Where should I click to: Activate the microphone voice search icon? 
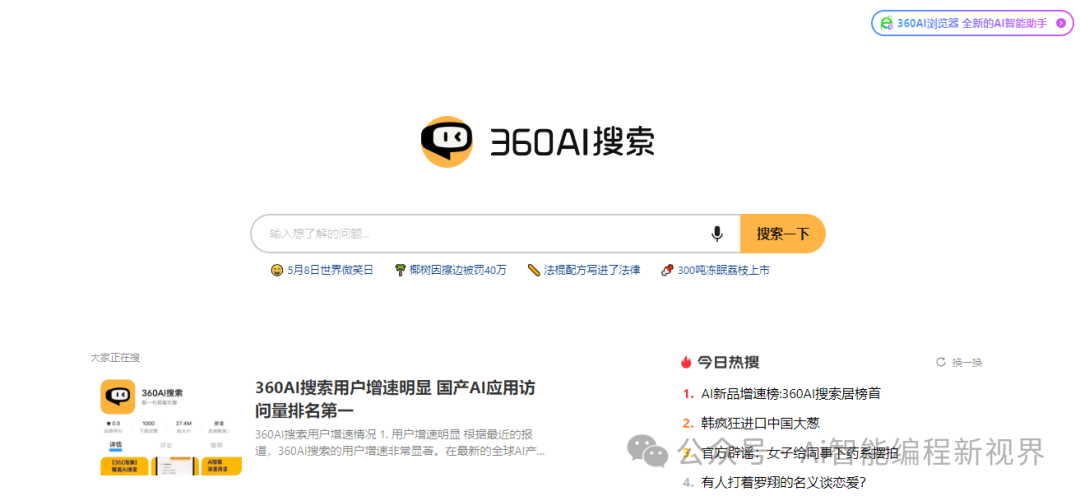(717, 234)
